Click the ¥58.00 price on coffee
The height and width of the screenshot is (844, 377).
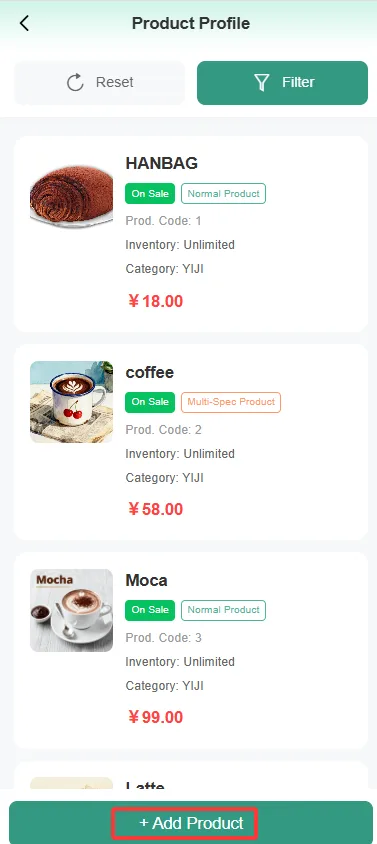(156, 509)
